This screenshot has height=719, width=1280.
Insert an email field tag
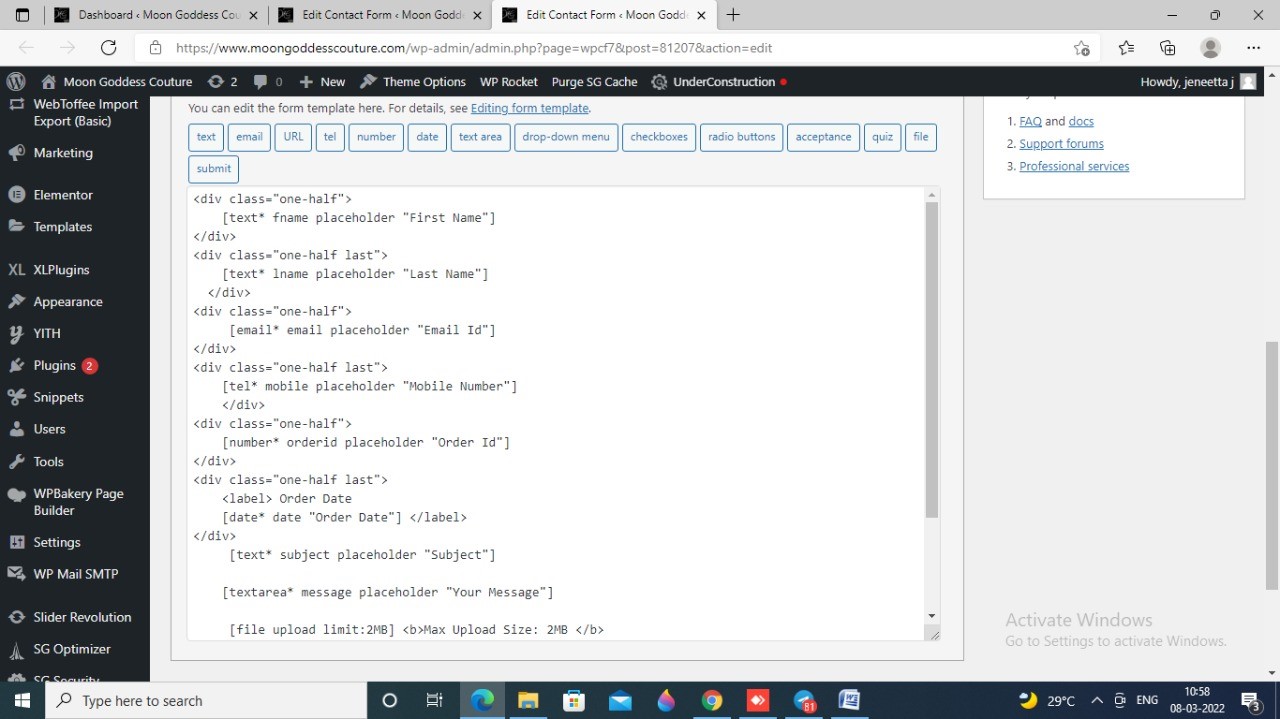pyautogui.click(x=249, y=137)
